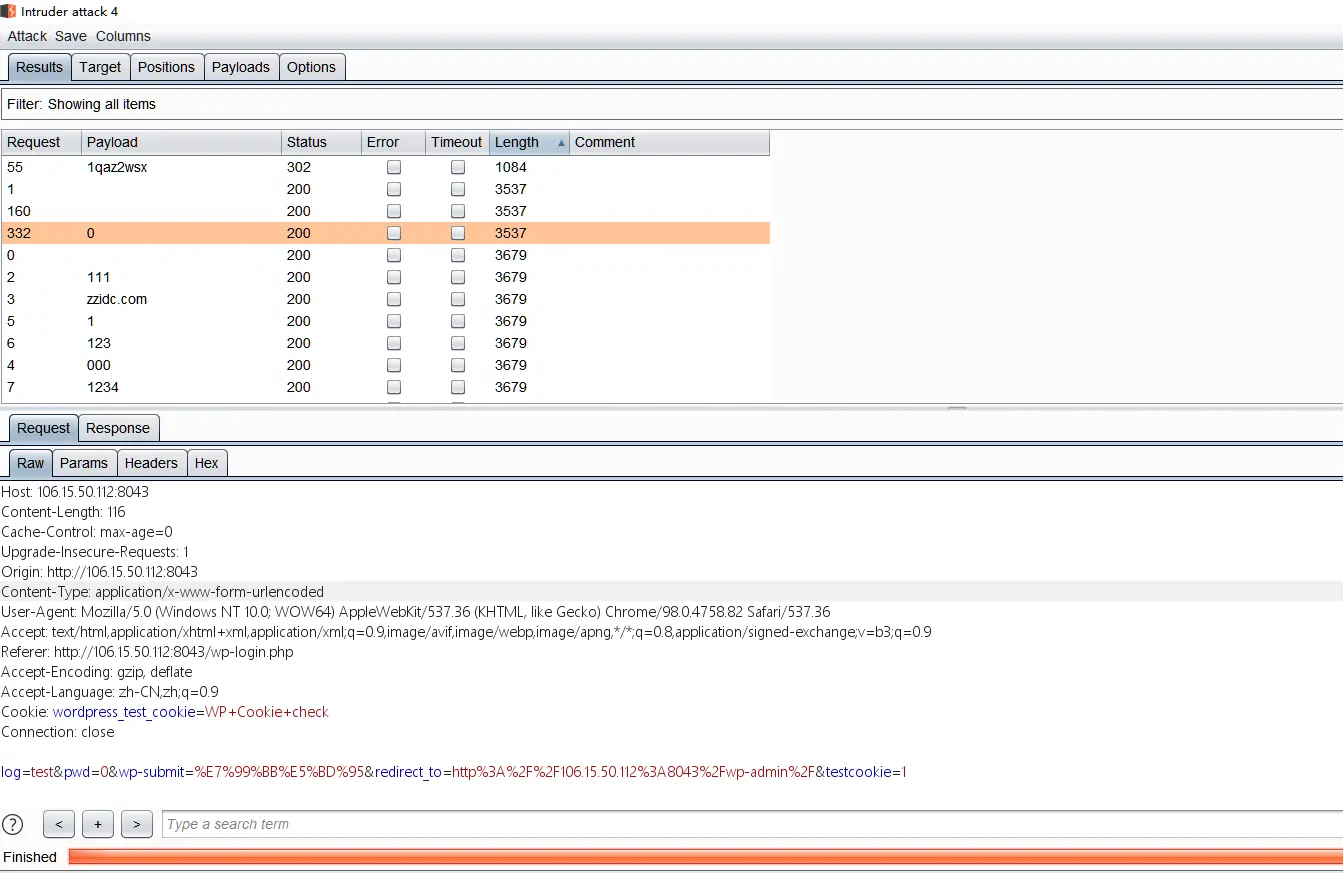Toggle Error checkbox for request 160
The image size is (1343, 873).
coord(394,212)
